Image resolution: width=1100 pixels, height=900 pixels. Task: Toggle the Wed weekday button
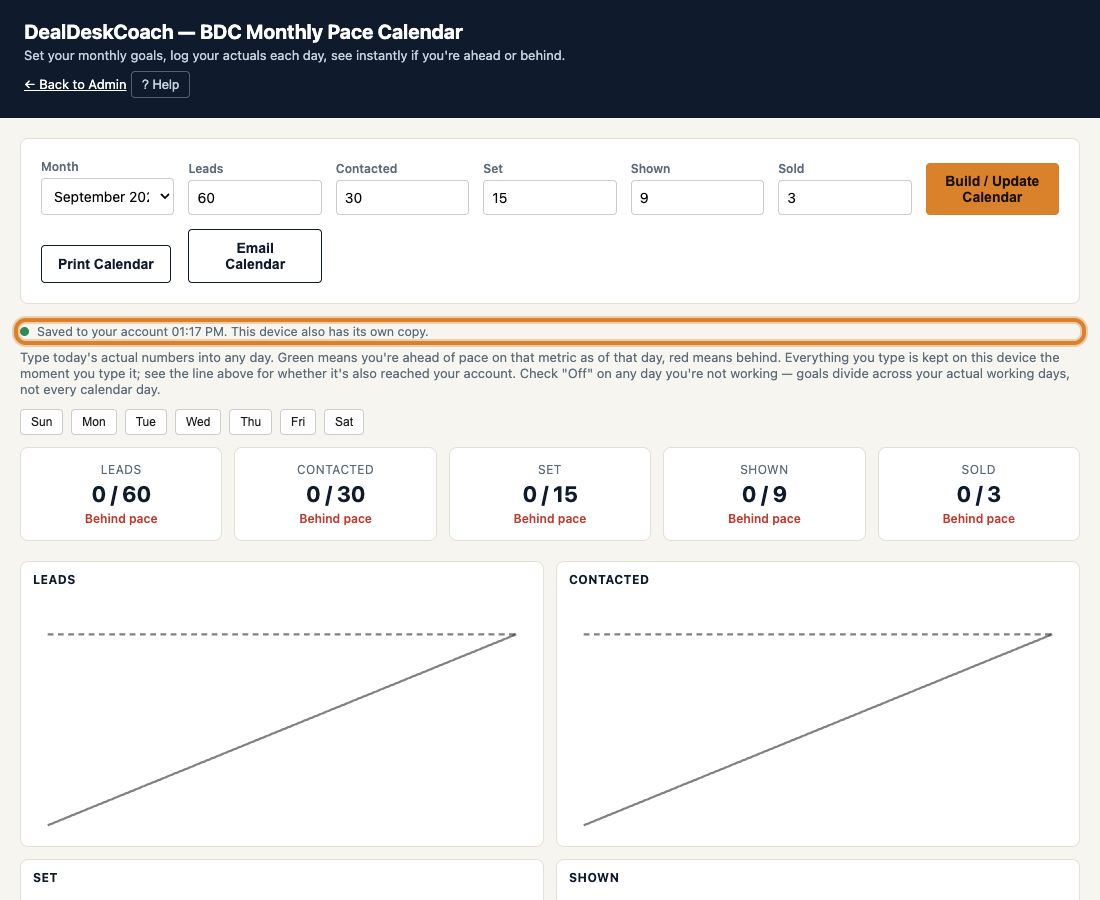[198, 422]
